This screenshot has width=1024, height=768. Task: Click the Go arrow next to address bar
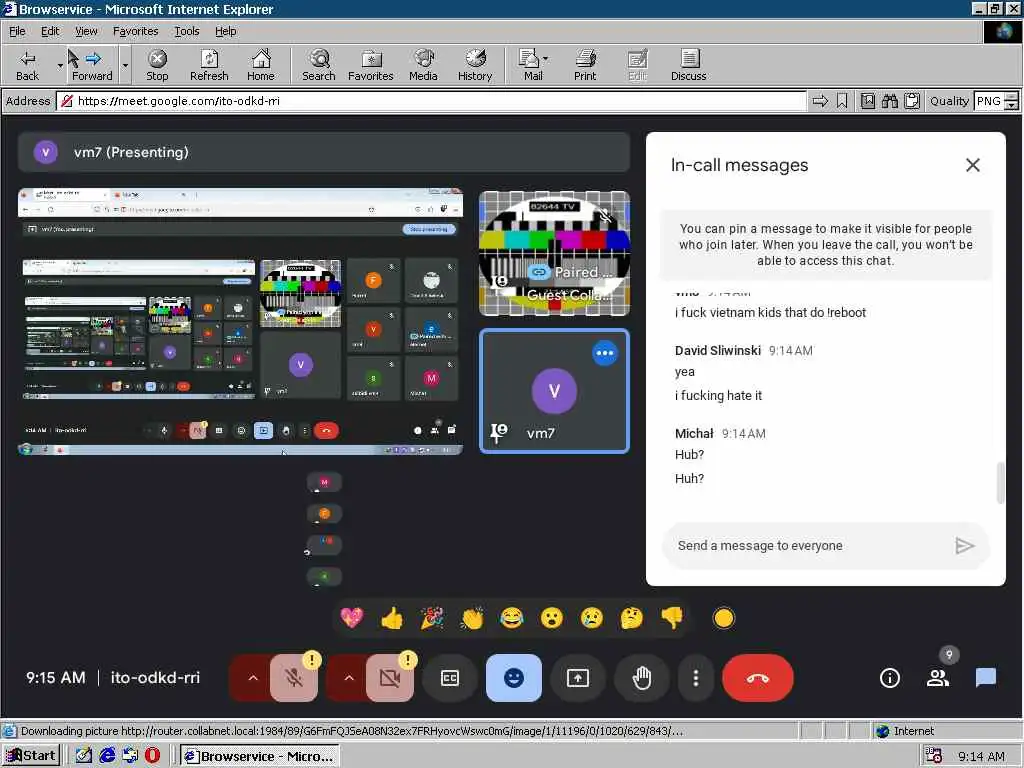[x=820, y=101]
